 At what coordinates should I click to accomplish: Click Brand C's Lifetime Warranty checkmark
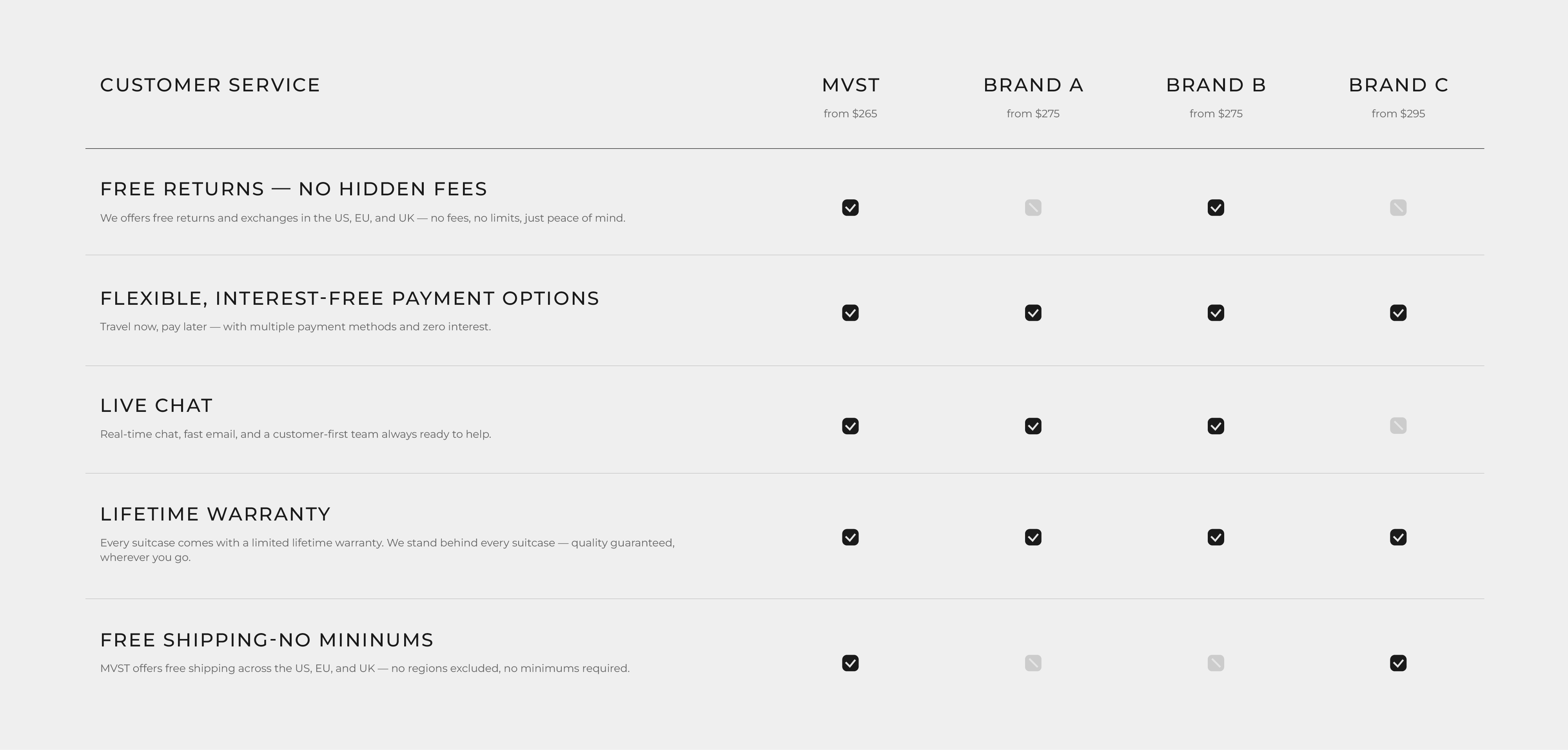coord(1398,537)
